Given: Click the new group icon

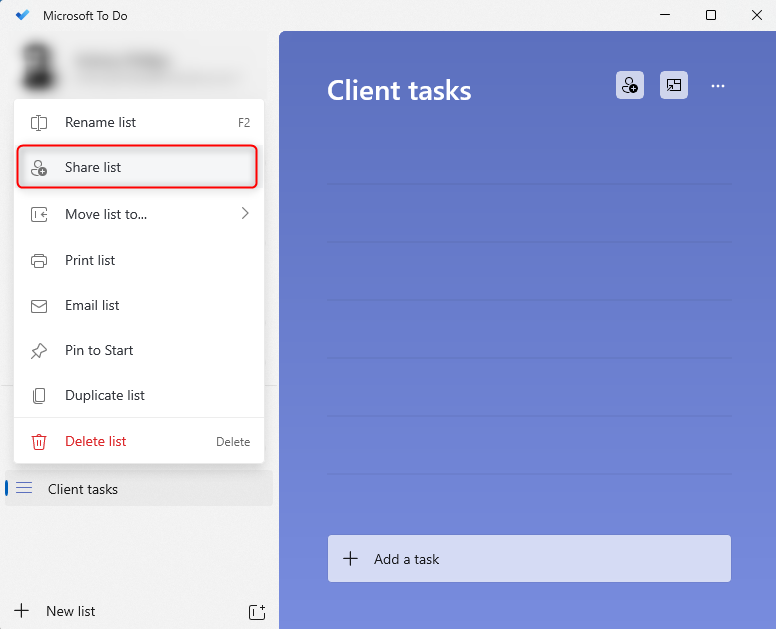Looking at the screenshot, I should [256, 611].
